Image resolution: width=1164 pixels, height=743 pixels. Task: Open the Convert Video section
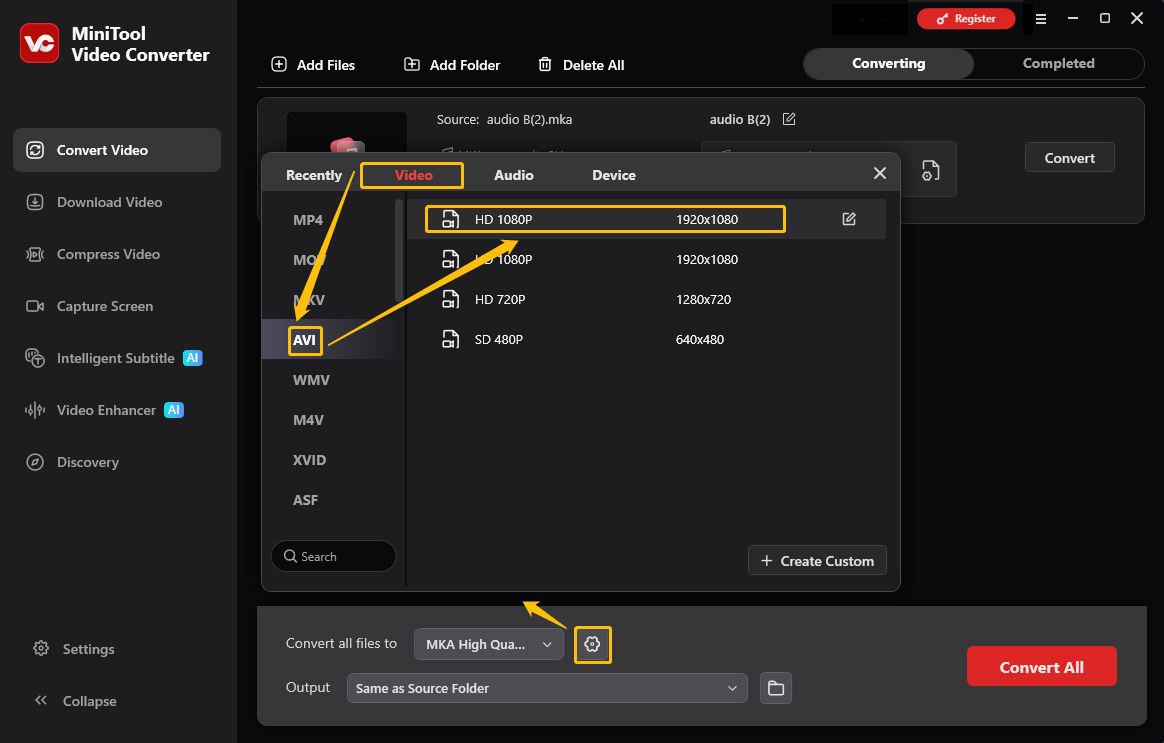117,150
